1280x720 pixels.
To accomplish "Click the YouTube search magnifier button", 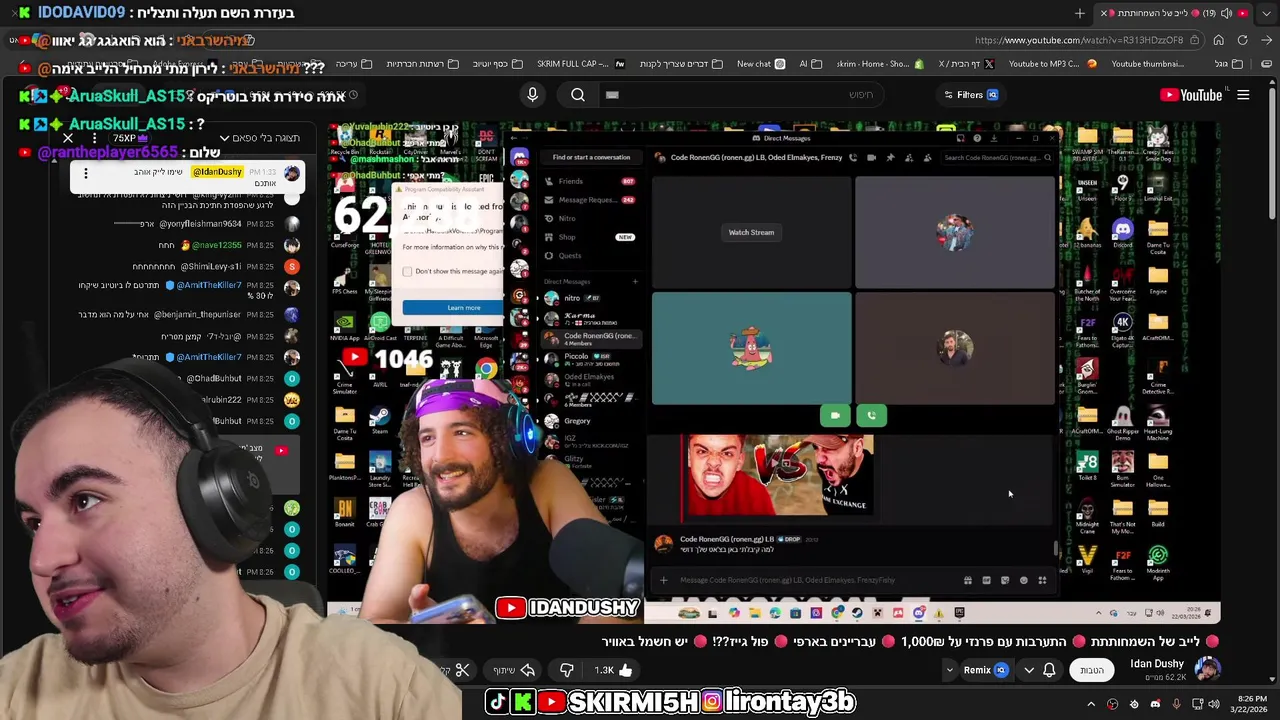I will pos(578,95).
